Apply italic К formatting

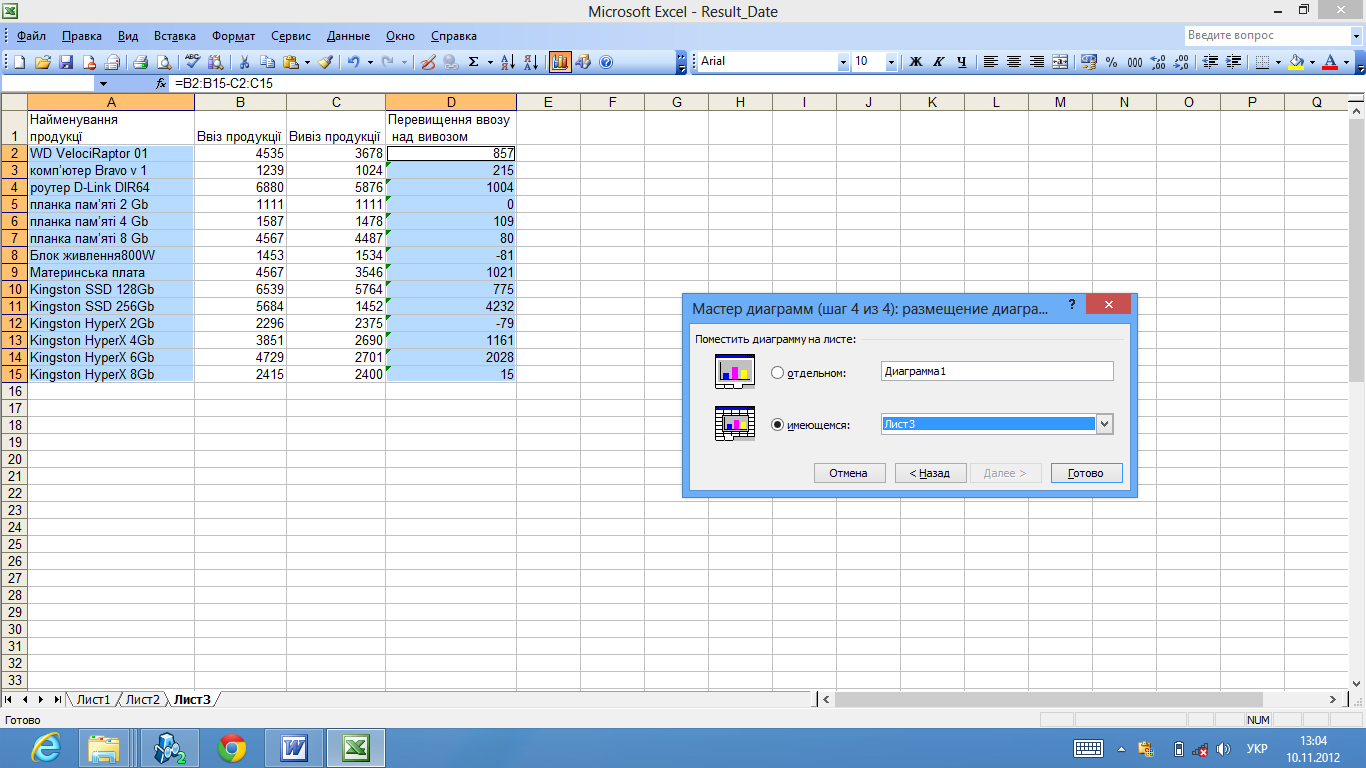[x=939, y=62]
